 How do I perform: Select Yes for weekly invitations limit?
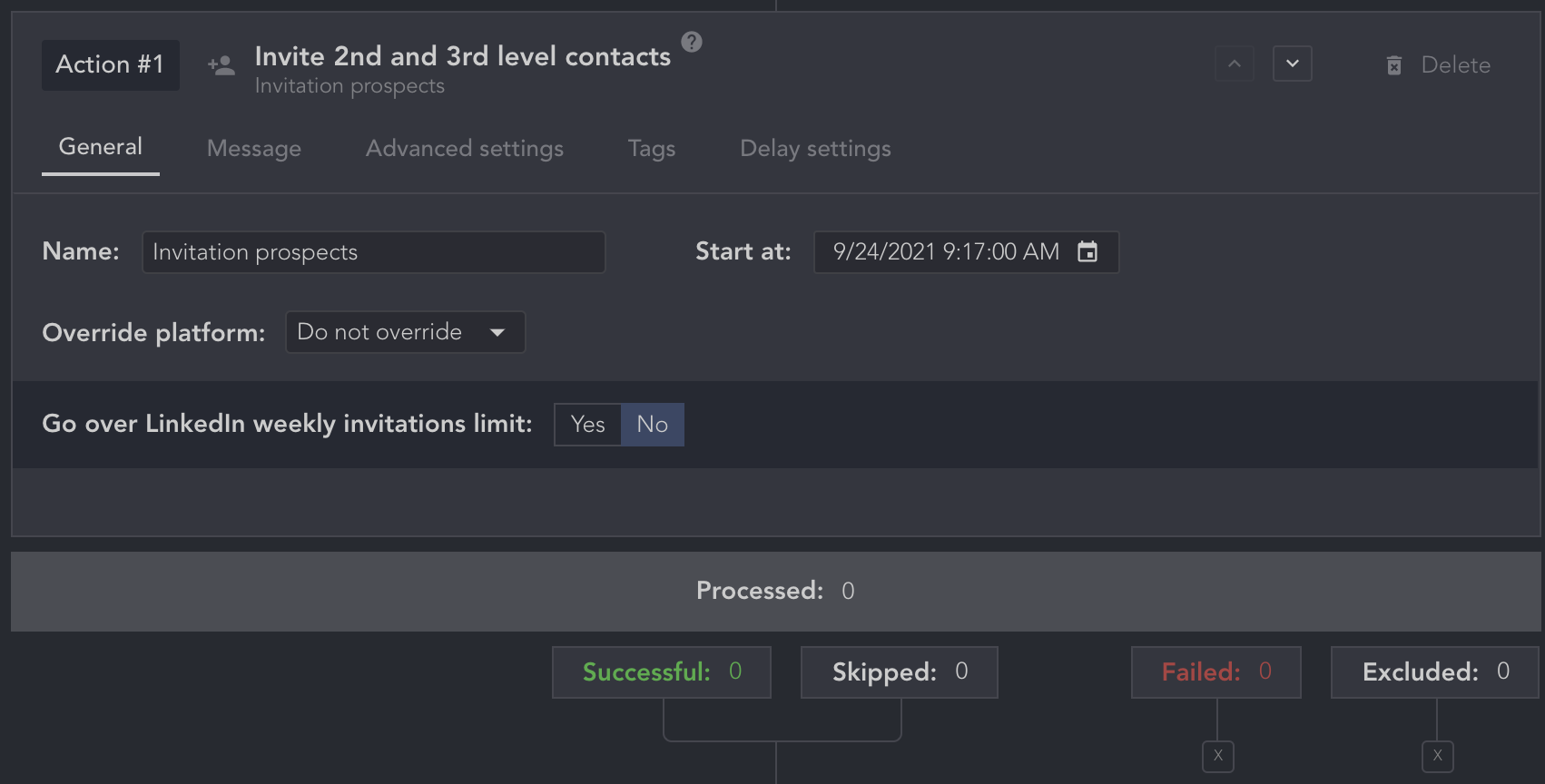coord(588,425)
